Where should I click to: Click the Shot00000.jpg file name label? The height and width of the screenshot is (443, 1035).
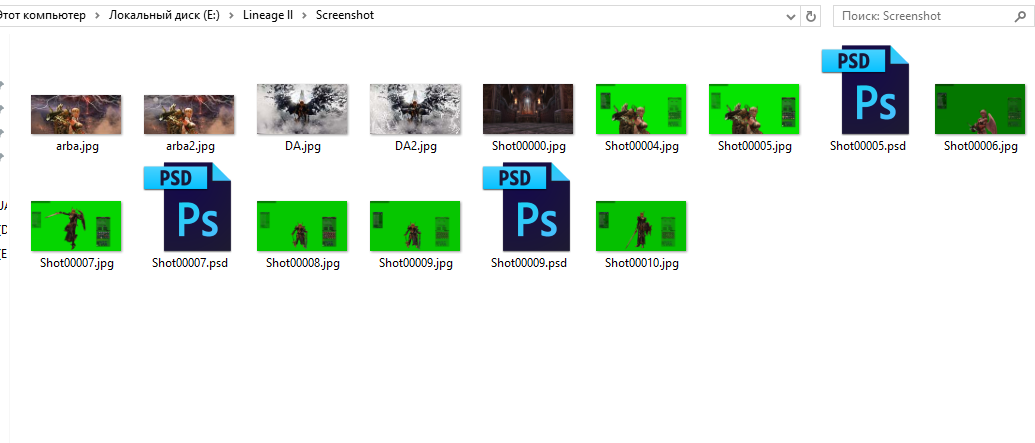tap(529, 147)
